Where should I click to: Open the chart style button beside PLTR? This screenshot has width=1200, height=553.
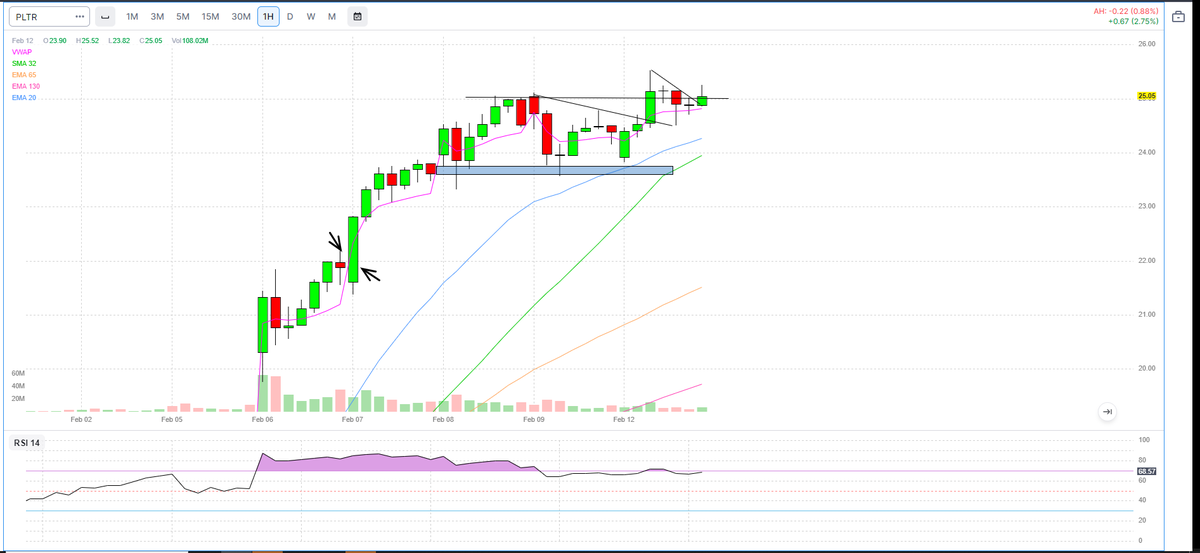tap(105, 17)
